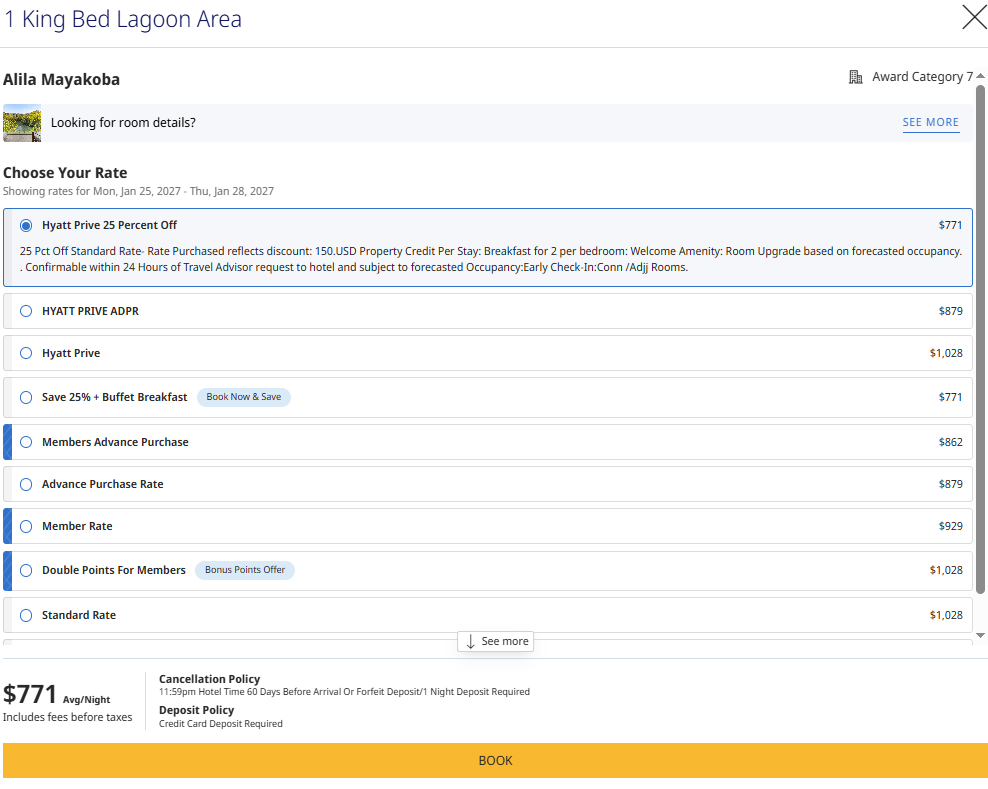
Task: Click the Book Now & Save badge
Action: [x=244, y=397]
